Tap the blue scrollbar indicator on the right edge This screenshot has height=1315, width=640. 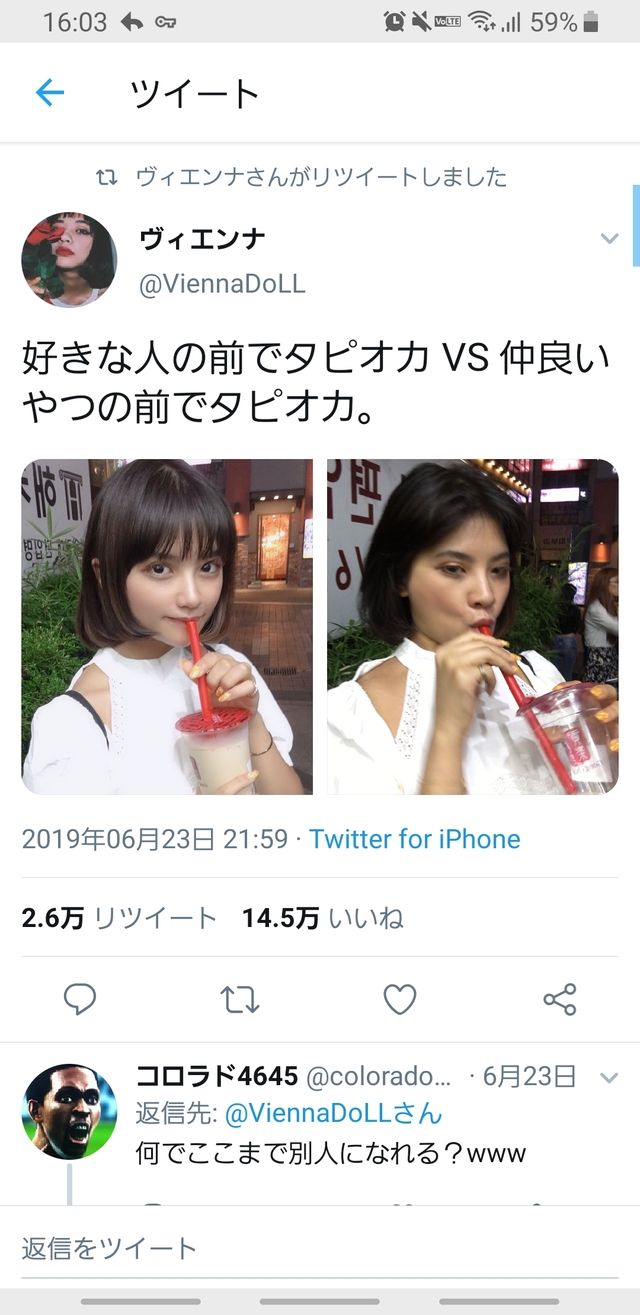(636, 225)
